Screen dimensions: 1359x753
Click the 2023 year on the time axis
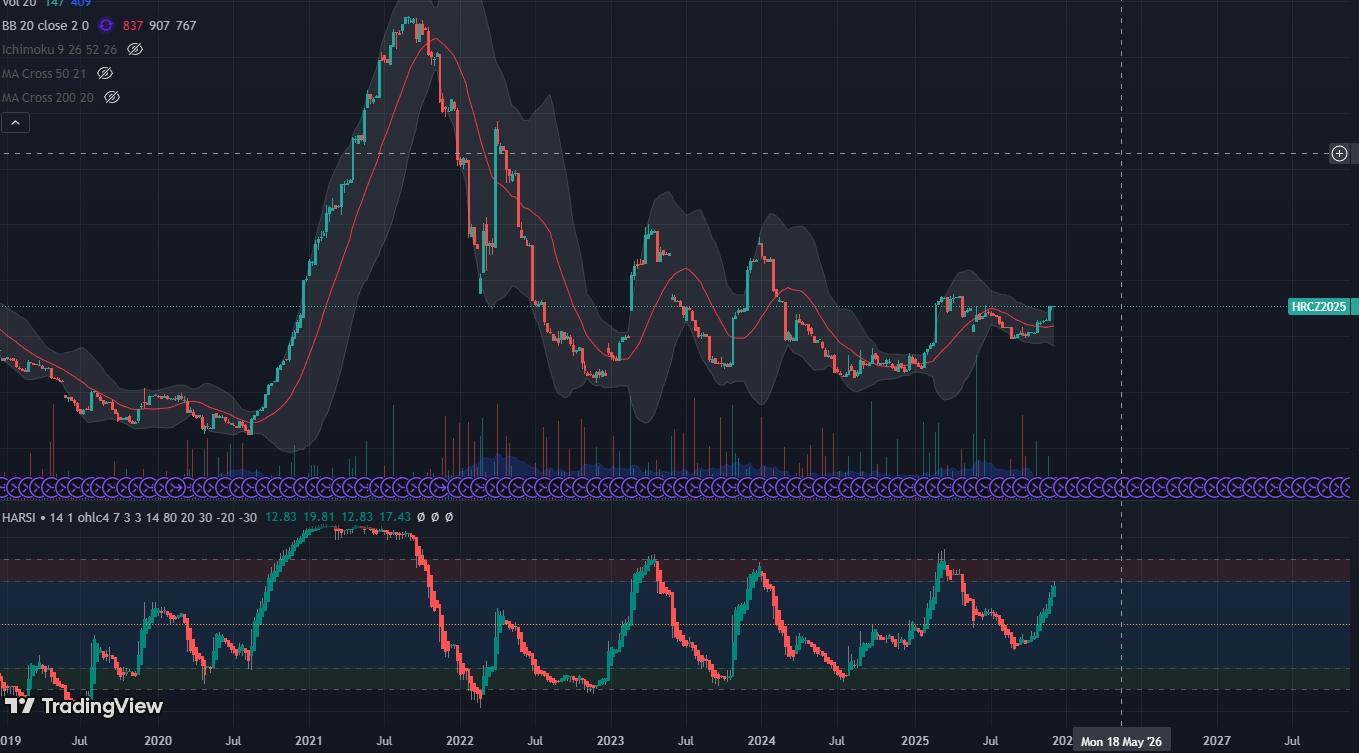pyautogui.click(x=610, y=741)
